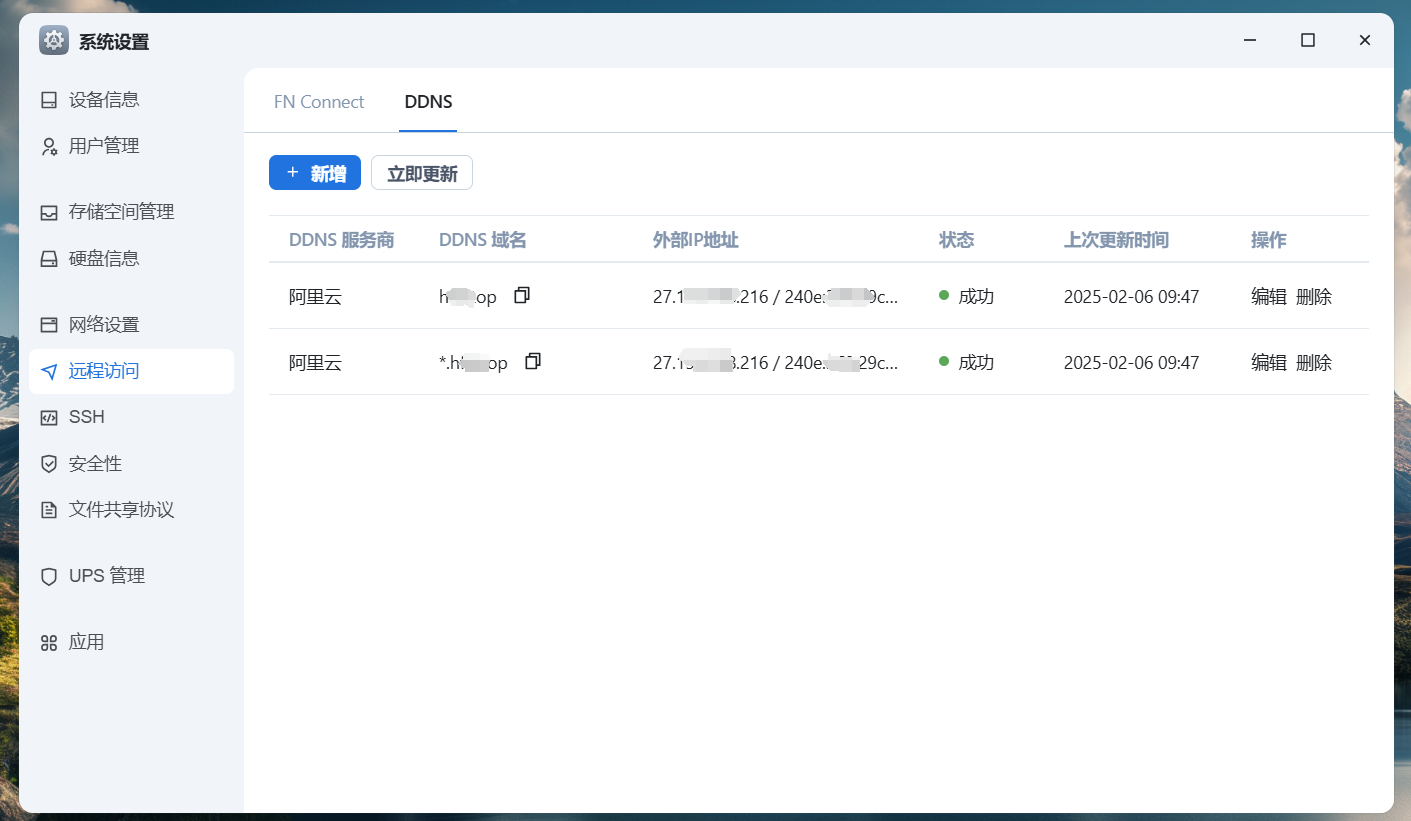Click the SSH code icon
1411x821 pixels.
pyautogui.click(x=49, y=417)
